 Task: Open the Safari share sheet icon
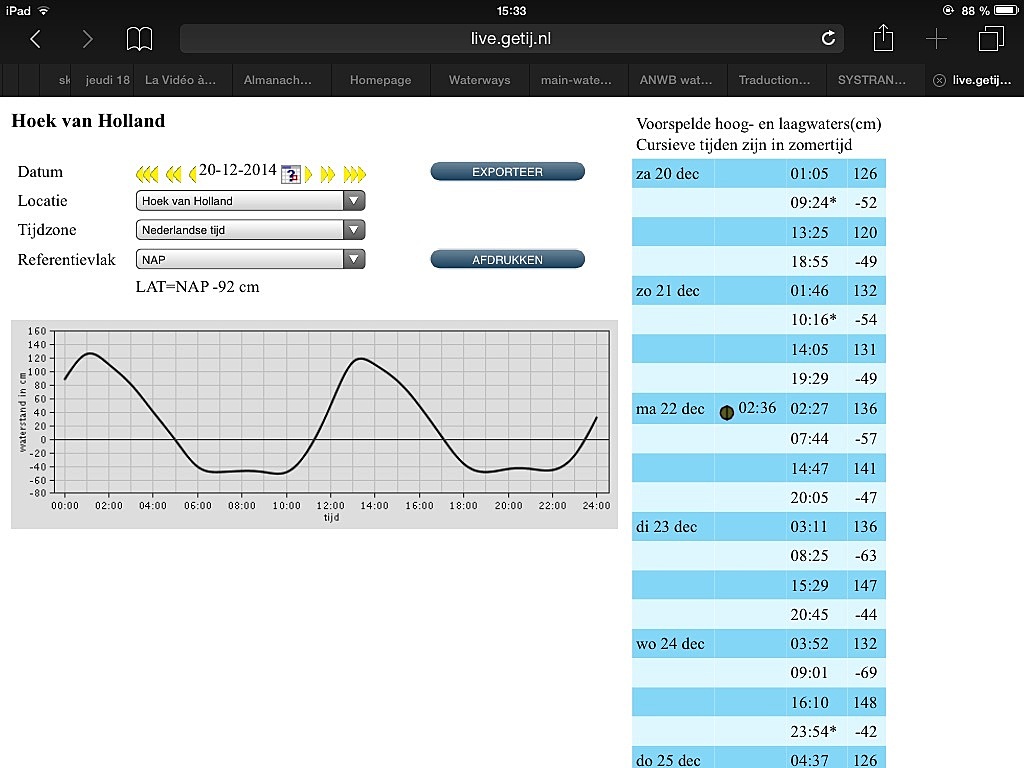point(883,37)
